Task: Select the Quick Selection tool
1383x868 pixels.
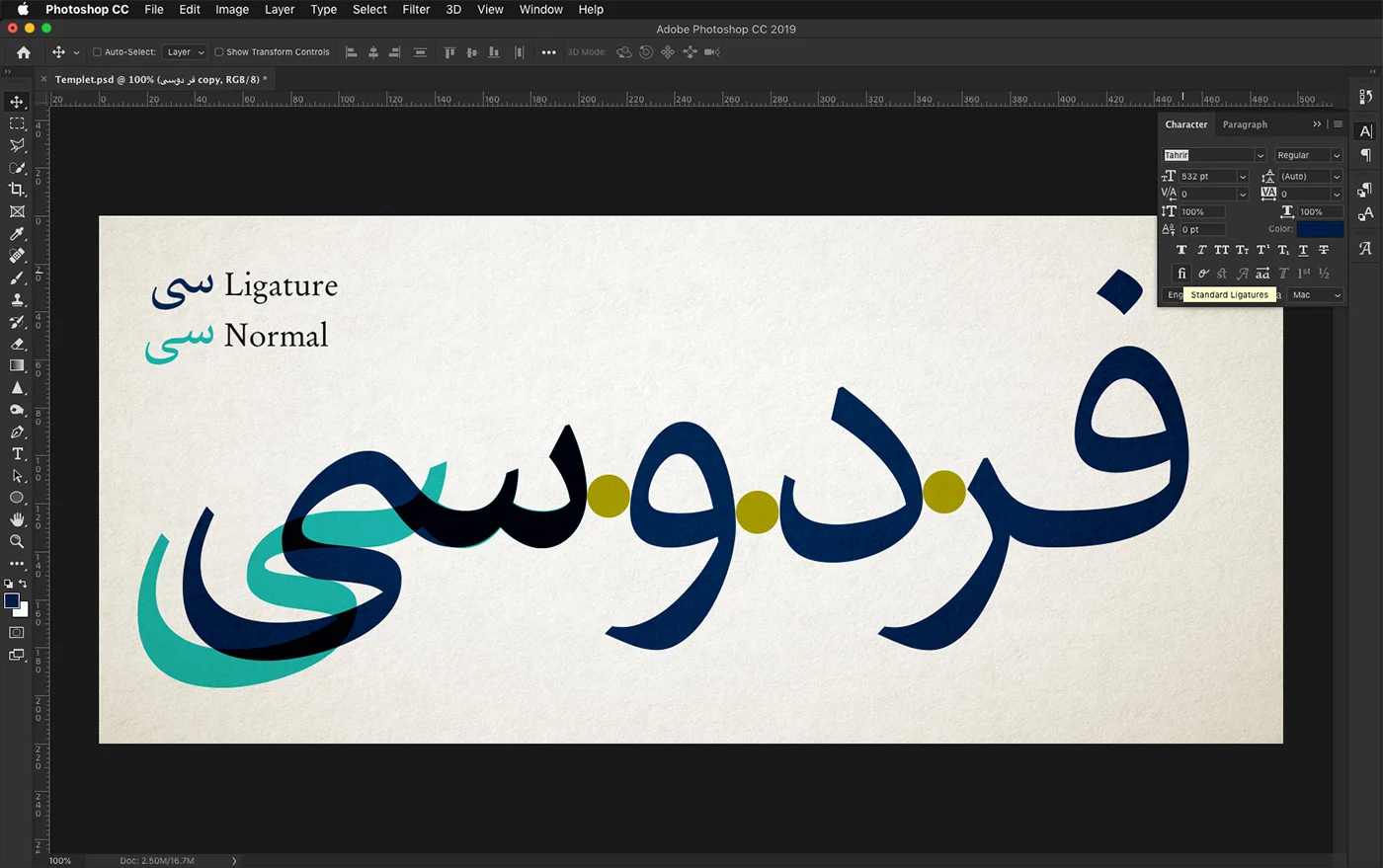Action: pos(17,167)
